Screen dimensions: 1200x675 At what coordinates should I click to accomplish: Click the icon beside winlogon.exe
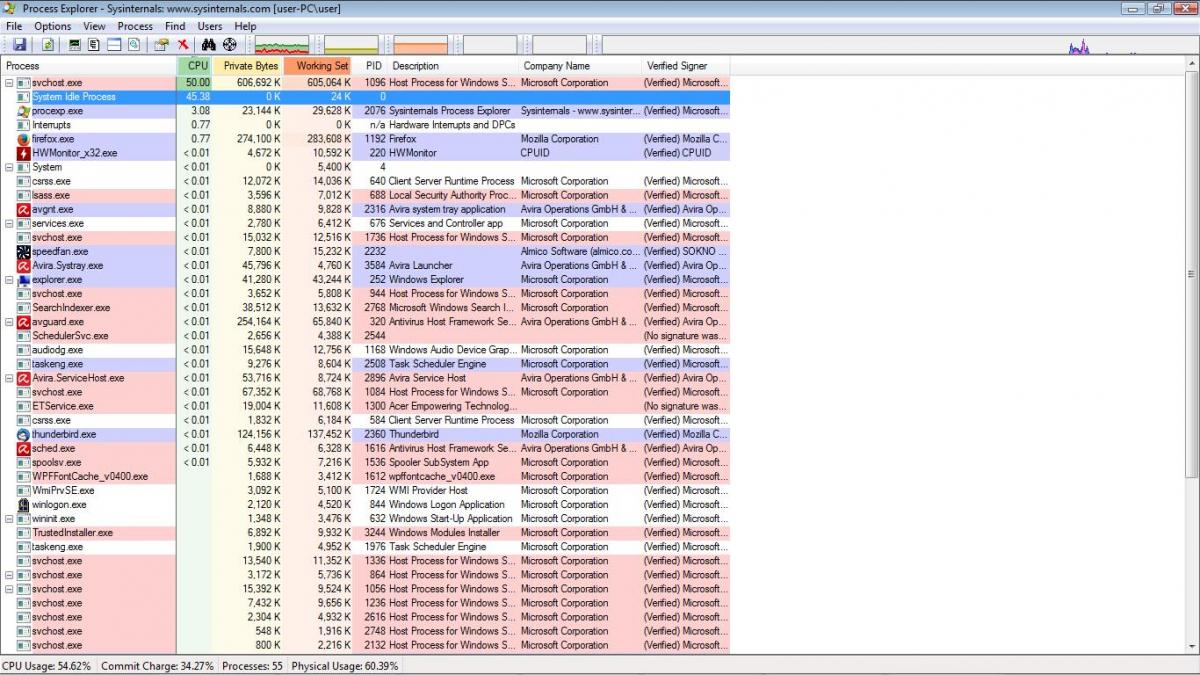[x=24, y=504]
